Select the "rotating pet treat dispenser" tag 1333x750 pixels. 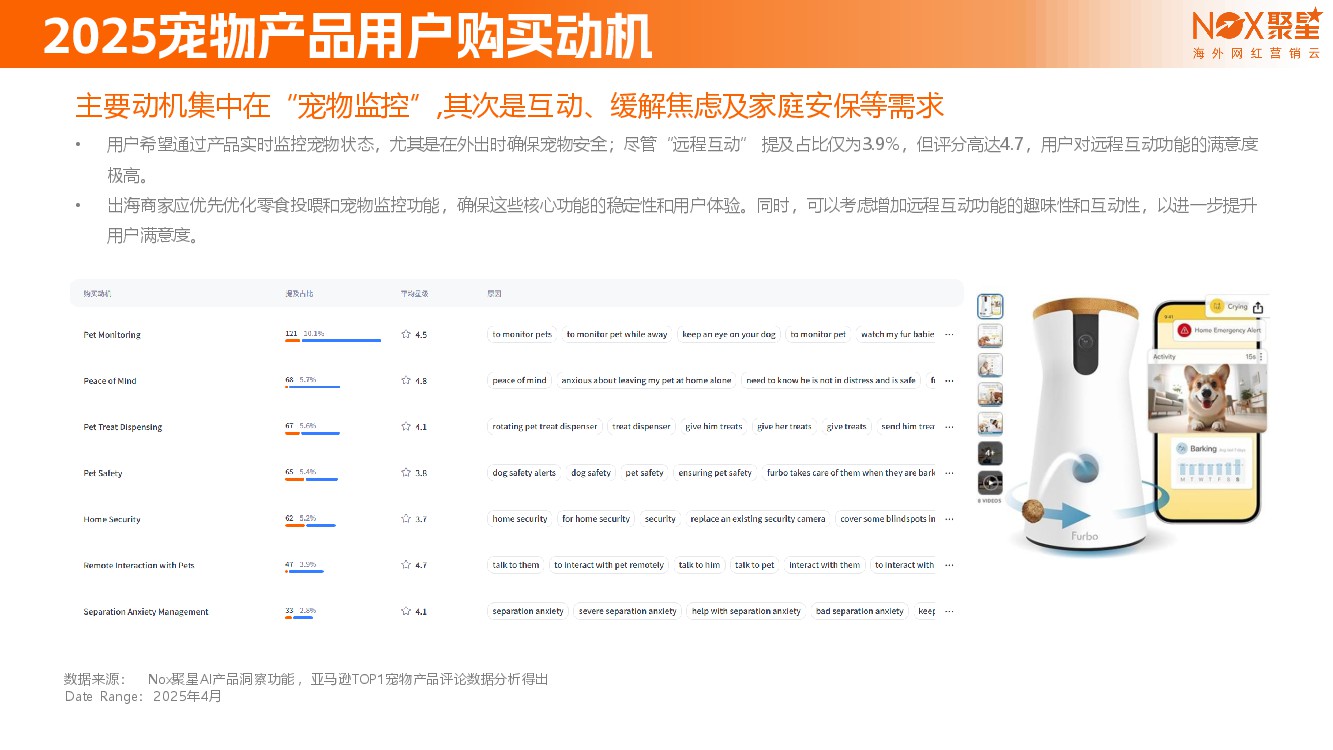(x=544, y=427)
